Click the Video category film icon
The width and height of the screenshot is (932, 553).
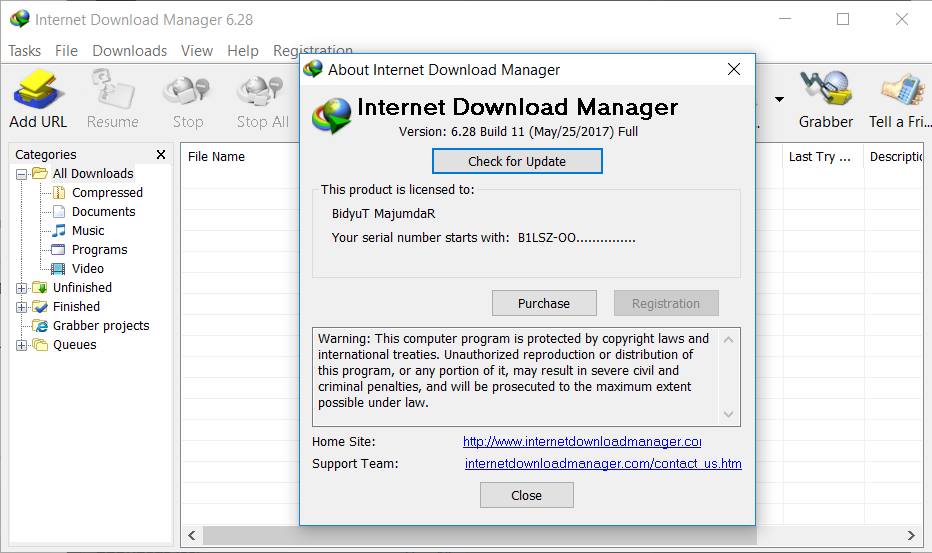(x=58, y=269)
